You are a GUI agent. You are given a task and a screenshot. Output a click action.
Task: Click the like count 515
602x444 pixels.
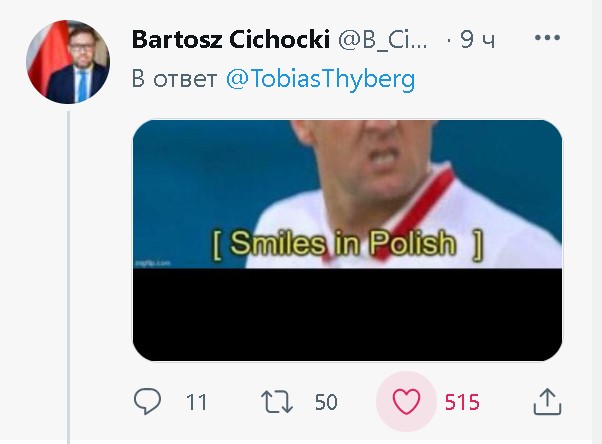(x=462, y=402)
